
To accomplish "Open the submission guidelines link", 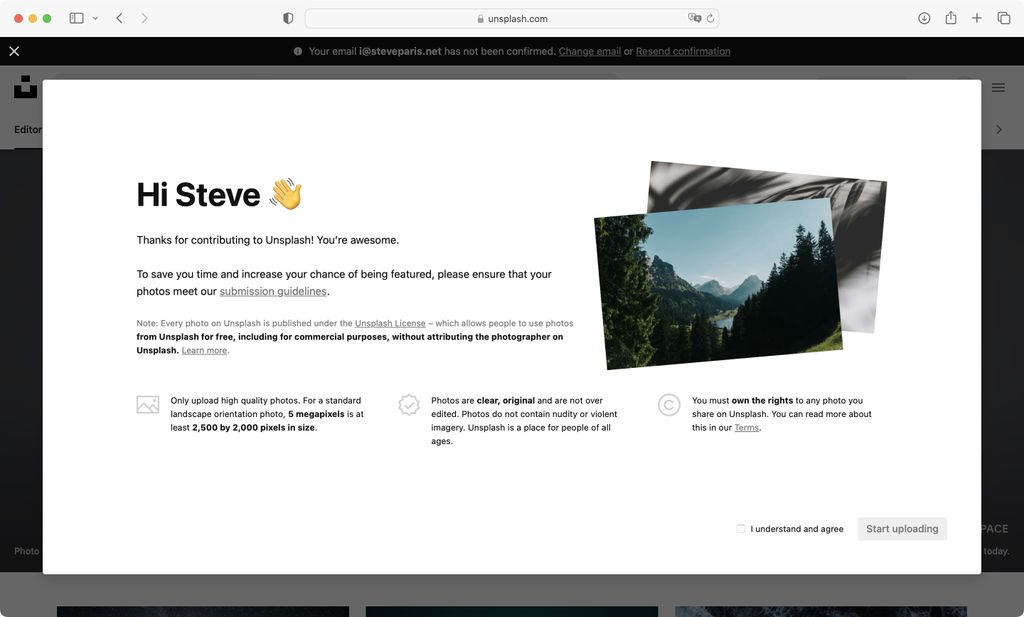I will (273, 290).
